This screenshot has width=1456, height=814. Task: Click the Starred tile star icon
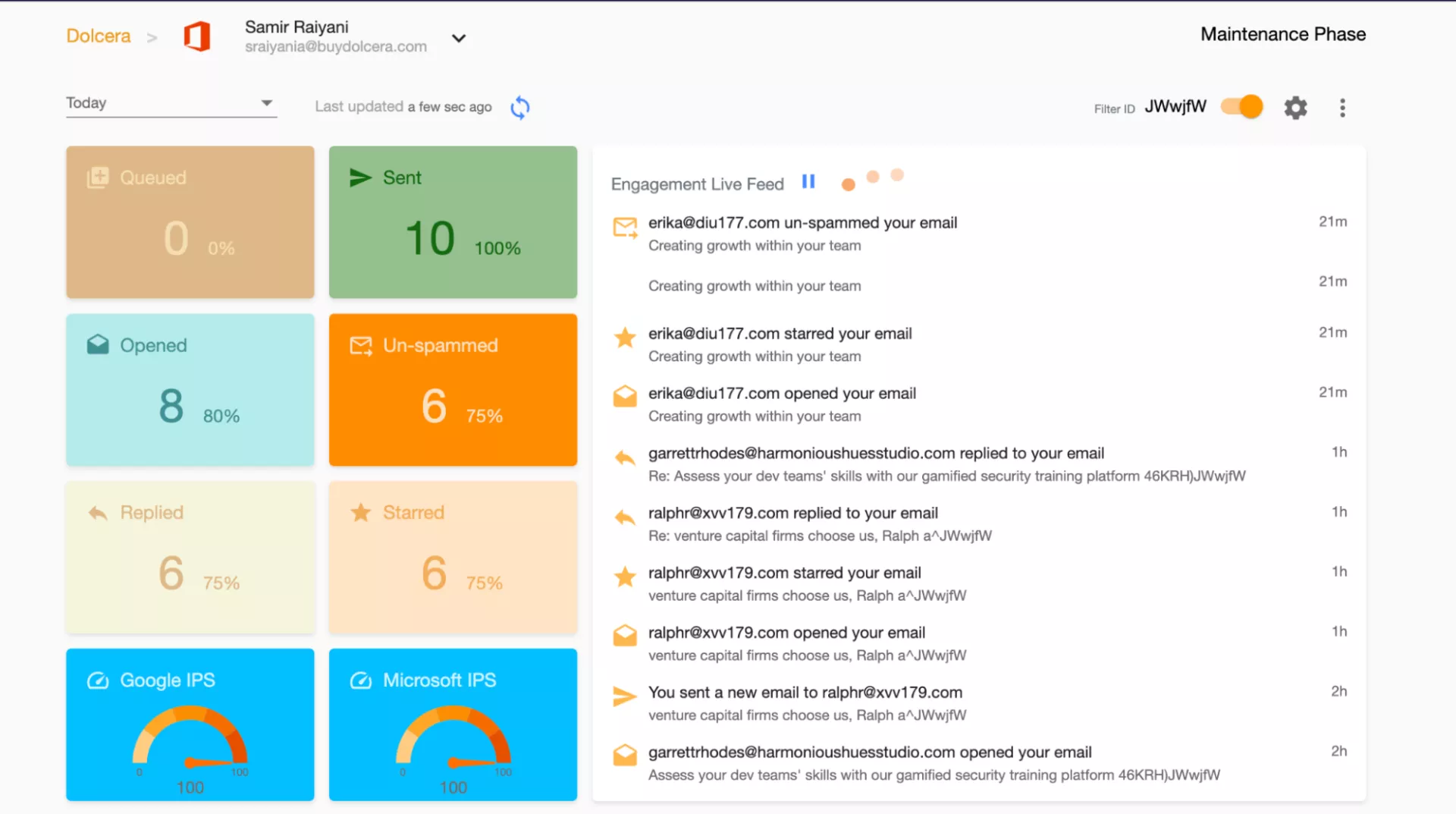361,513
